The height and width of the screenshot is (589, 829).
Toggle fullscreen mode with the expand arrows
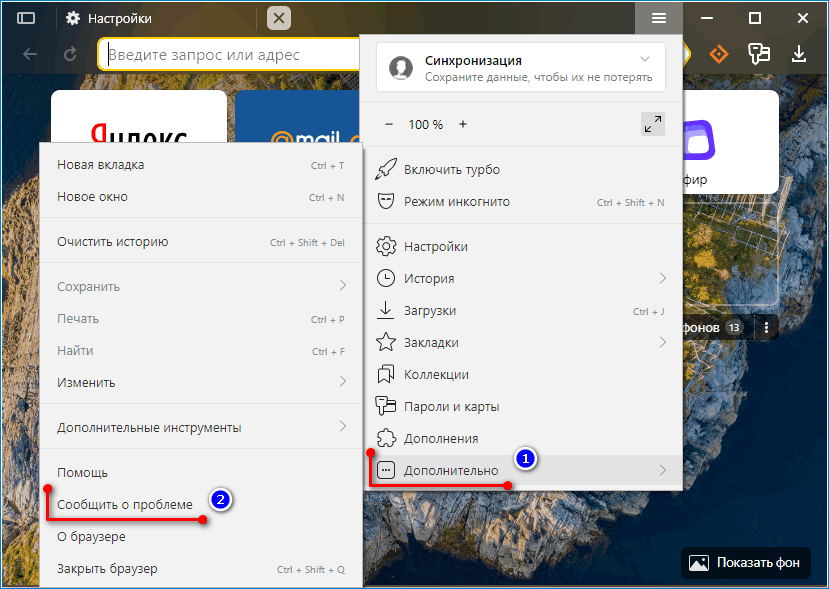coord(653,124)
